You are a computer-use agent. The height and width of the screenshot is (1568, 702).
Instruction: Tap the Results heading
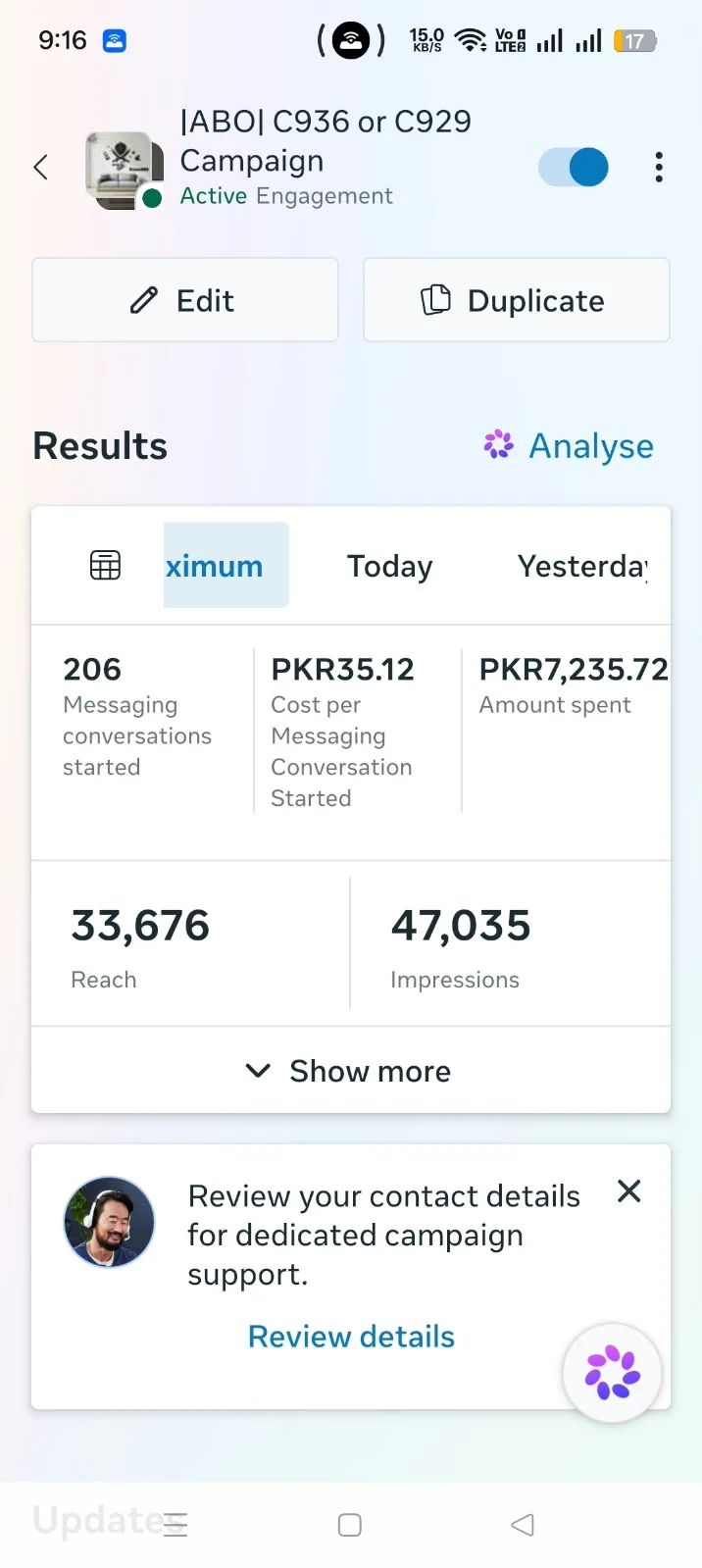100,446
